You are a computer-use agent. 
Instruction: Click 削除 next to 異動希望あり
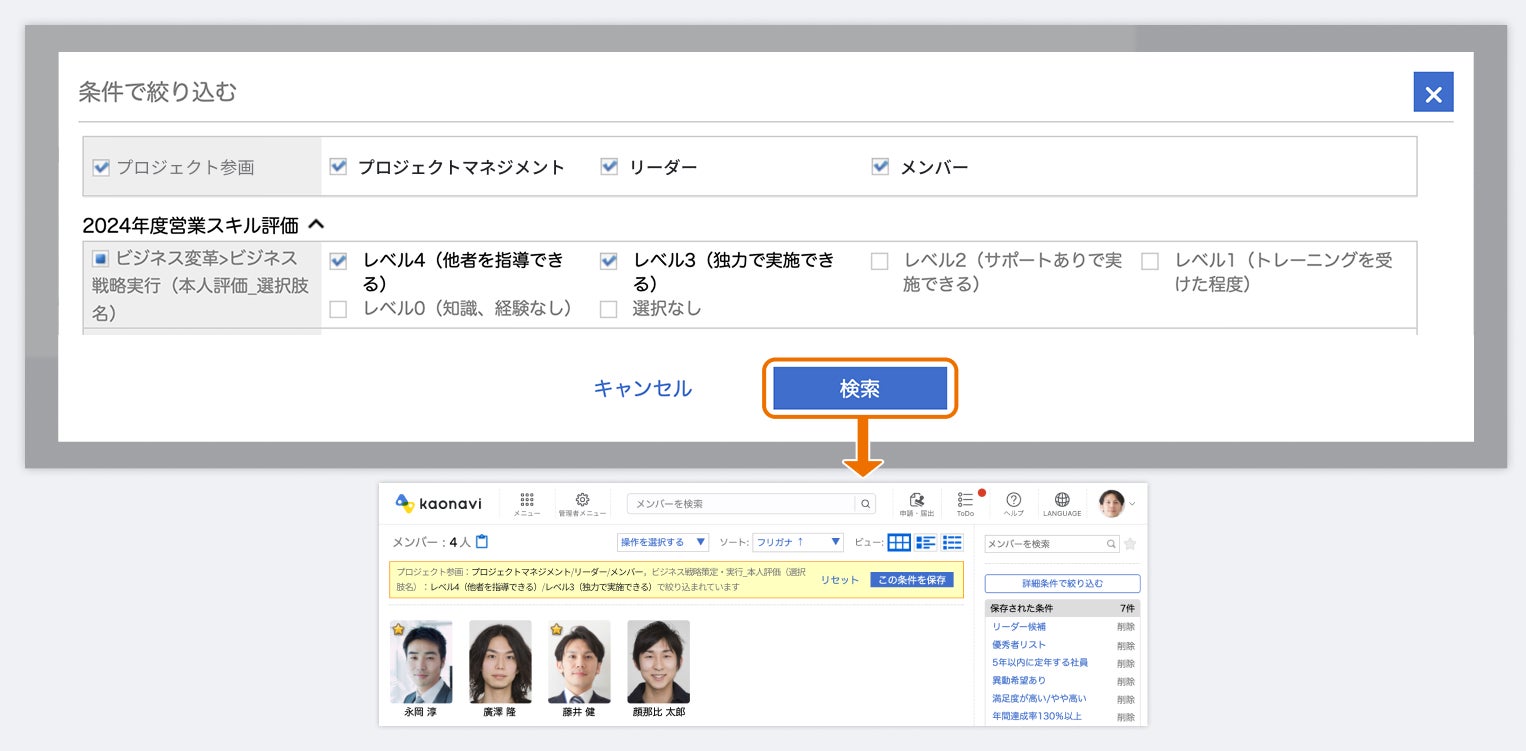pos(1126,681)
